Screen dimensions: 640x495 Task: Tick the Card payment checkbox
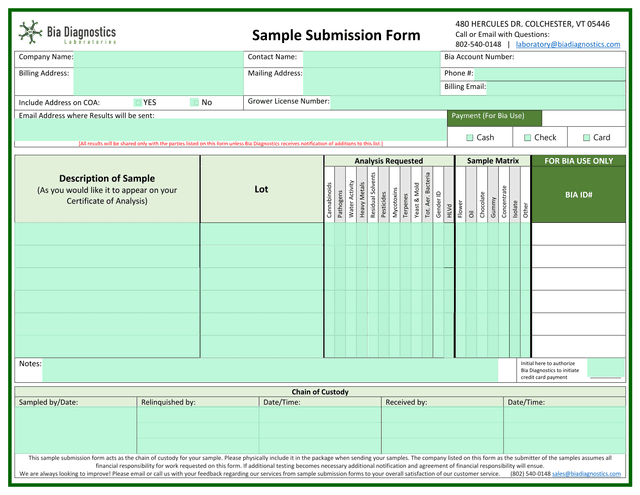[587, 138]
